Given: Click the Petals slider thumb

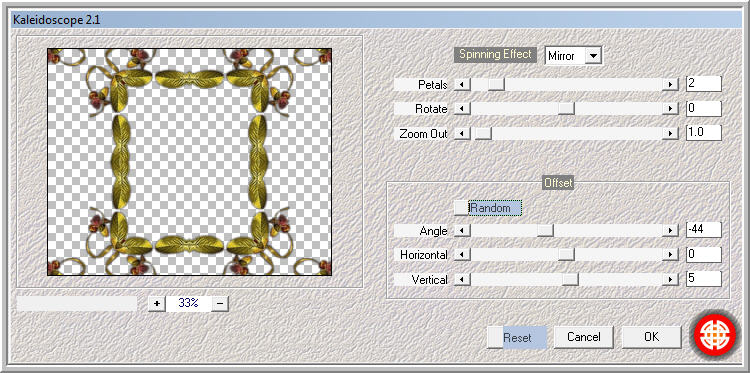Looking at the screenshot, I should tap(496, 85).
